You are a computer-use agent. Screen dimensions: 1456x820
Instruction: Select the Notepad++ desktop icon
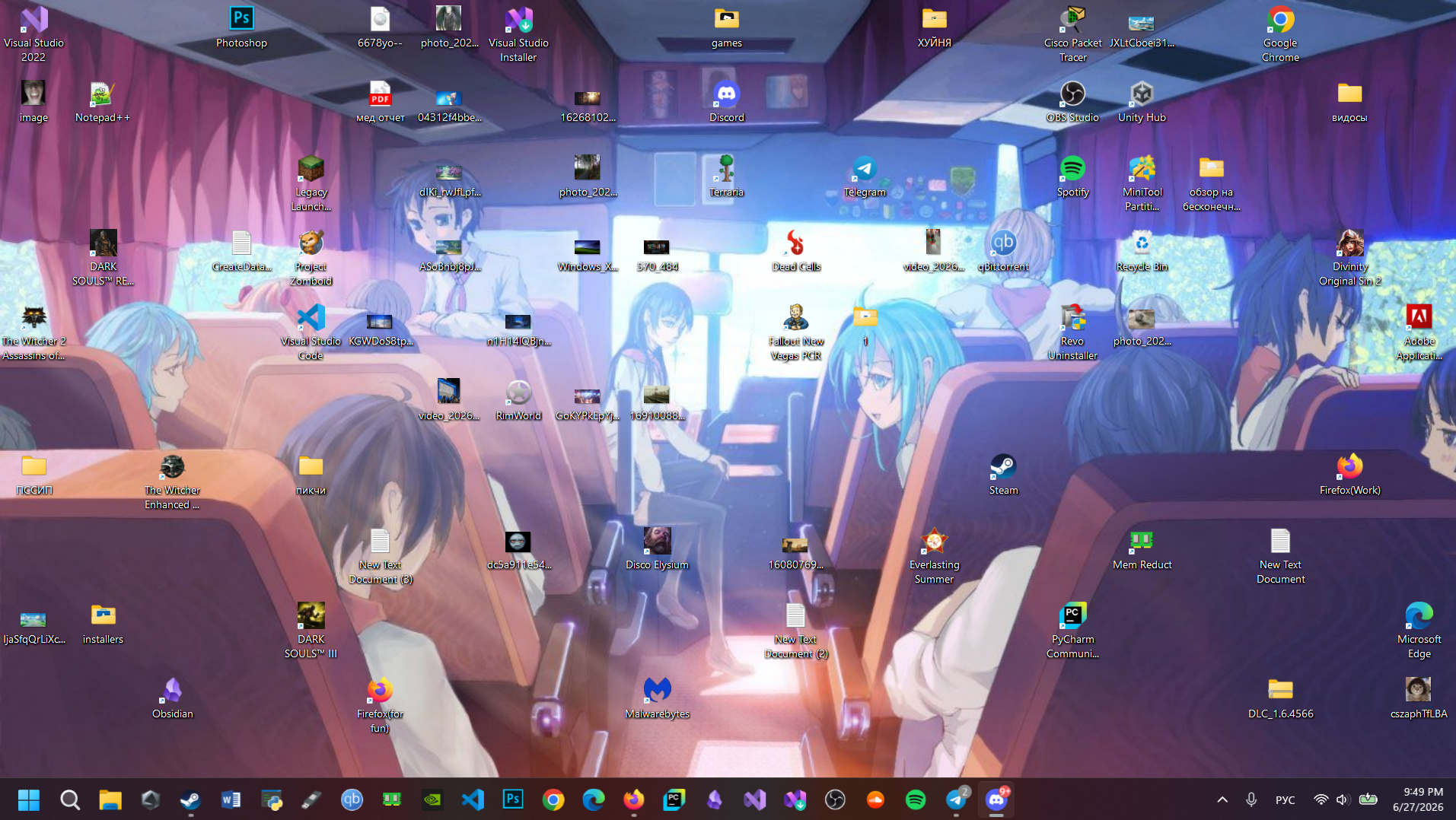click(102, 102)
